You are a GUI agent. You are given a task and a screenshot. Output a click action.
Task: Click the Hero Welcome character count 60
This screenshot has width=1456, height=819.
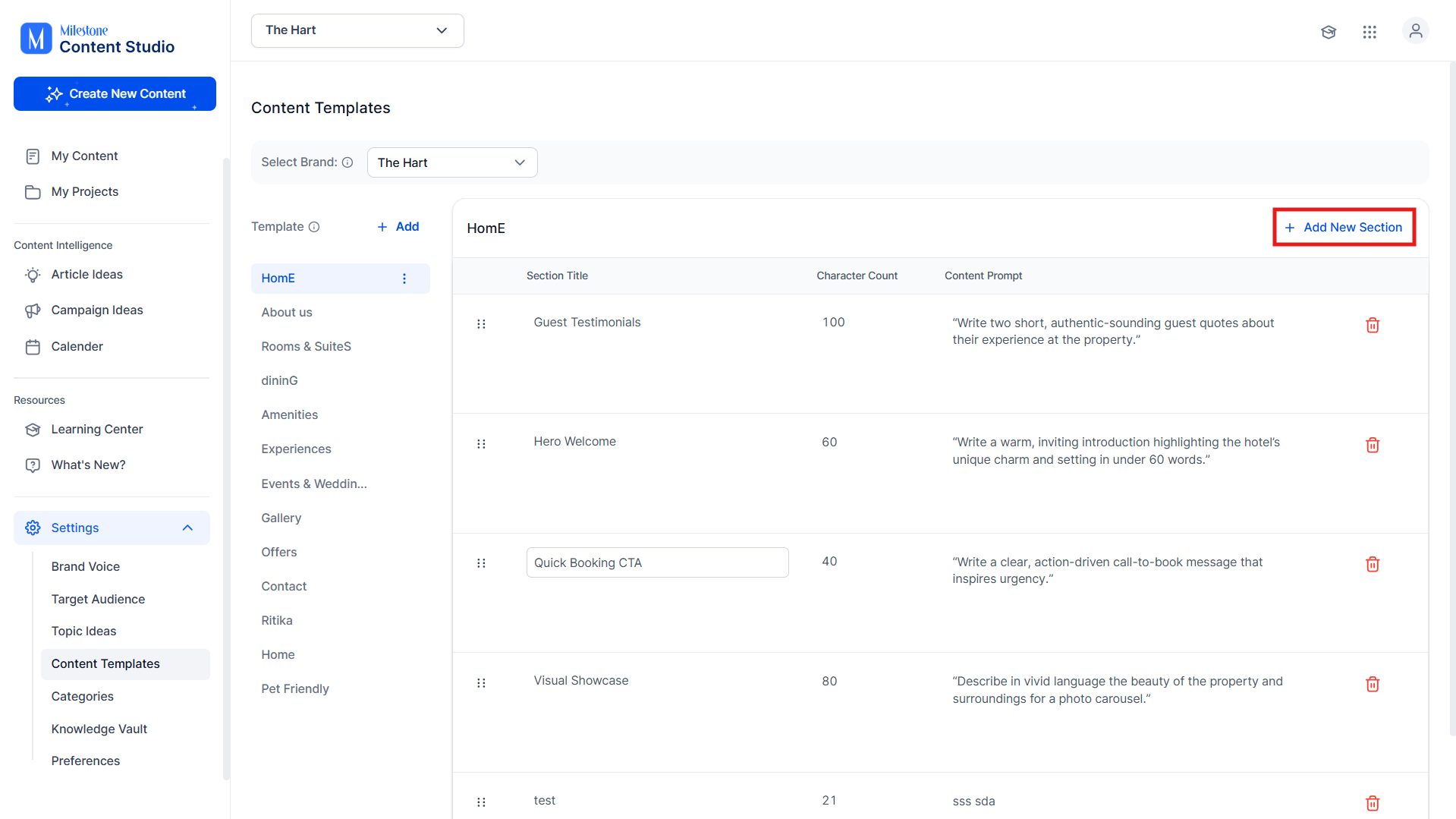click(x=830, y=443)
